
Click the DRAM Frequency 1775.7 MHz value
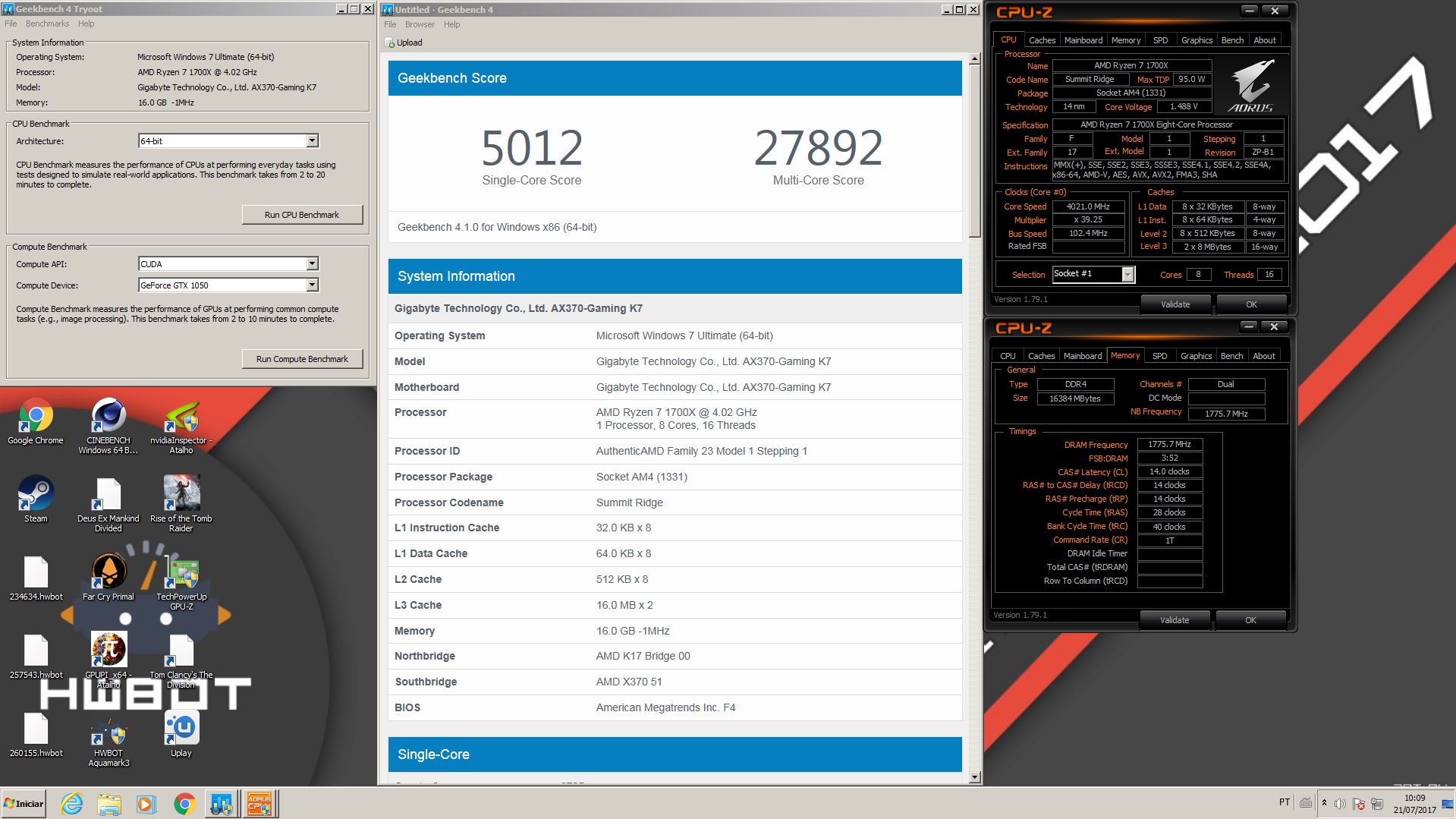tap(1169, 445)
